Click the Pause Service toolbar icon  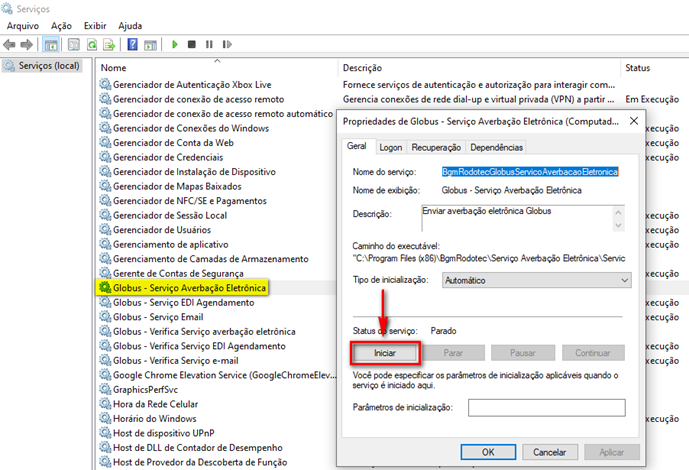click(209, 44)
